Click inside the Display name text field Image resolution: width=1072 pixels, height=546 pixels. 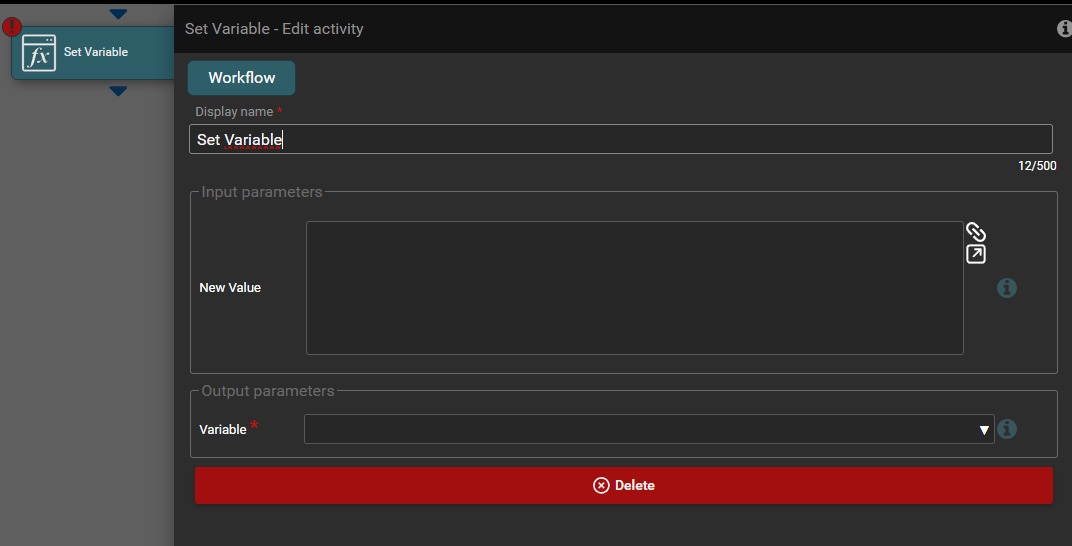click(620, 139)
